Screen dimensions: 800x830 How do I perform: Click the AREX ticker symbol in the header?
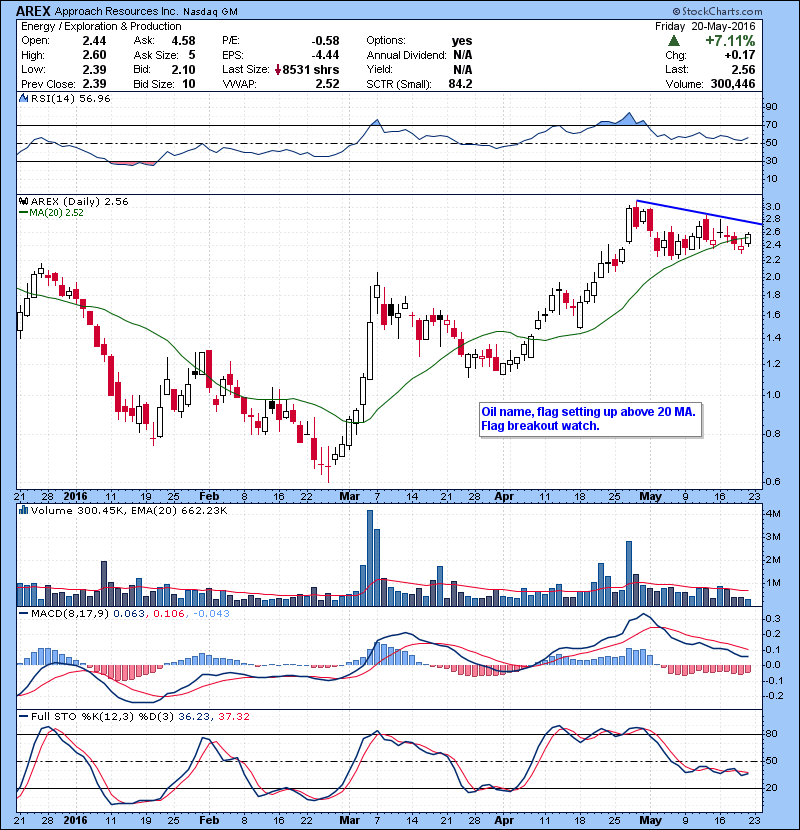coord(33,11)
